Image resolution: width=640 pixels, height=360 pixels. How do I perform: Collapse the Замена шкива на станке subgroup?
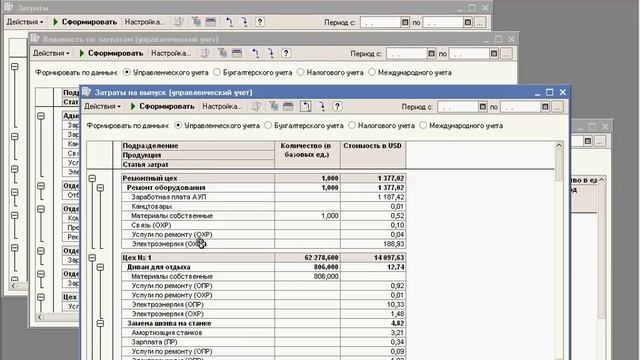click(100, 323)
